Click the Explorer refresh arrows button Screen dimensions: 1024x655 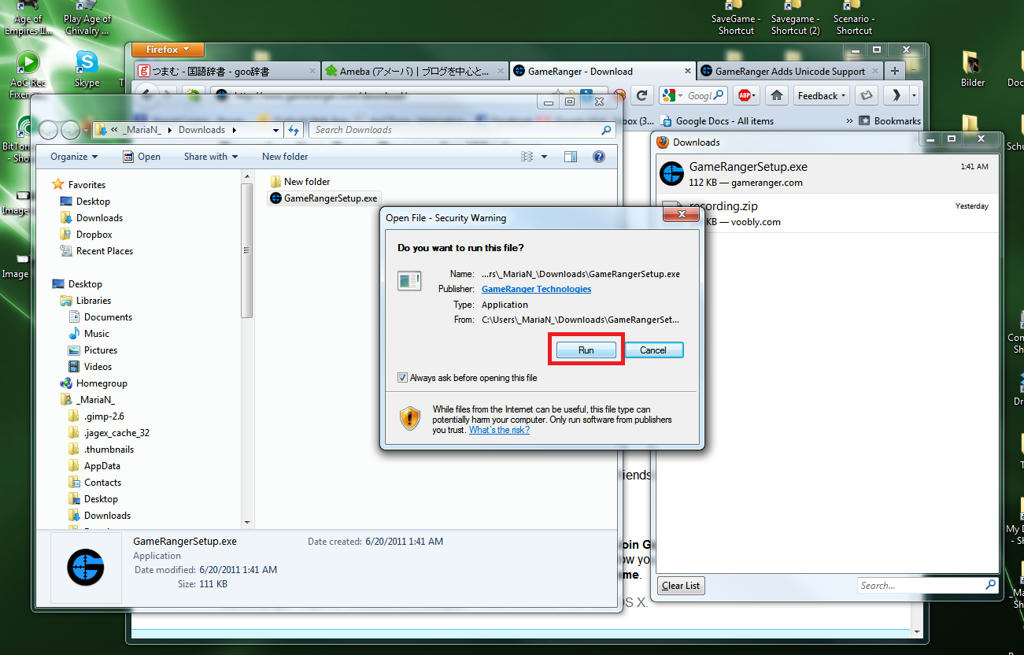pos(294,130)
